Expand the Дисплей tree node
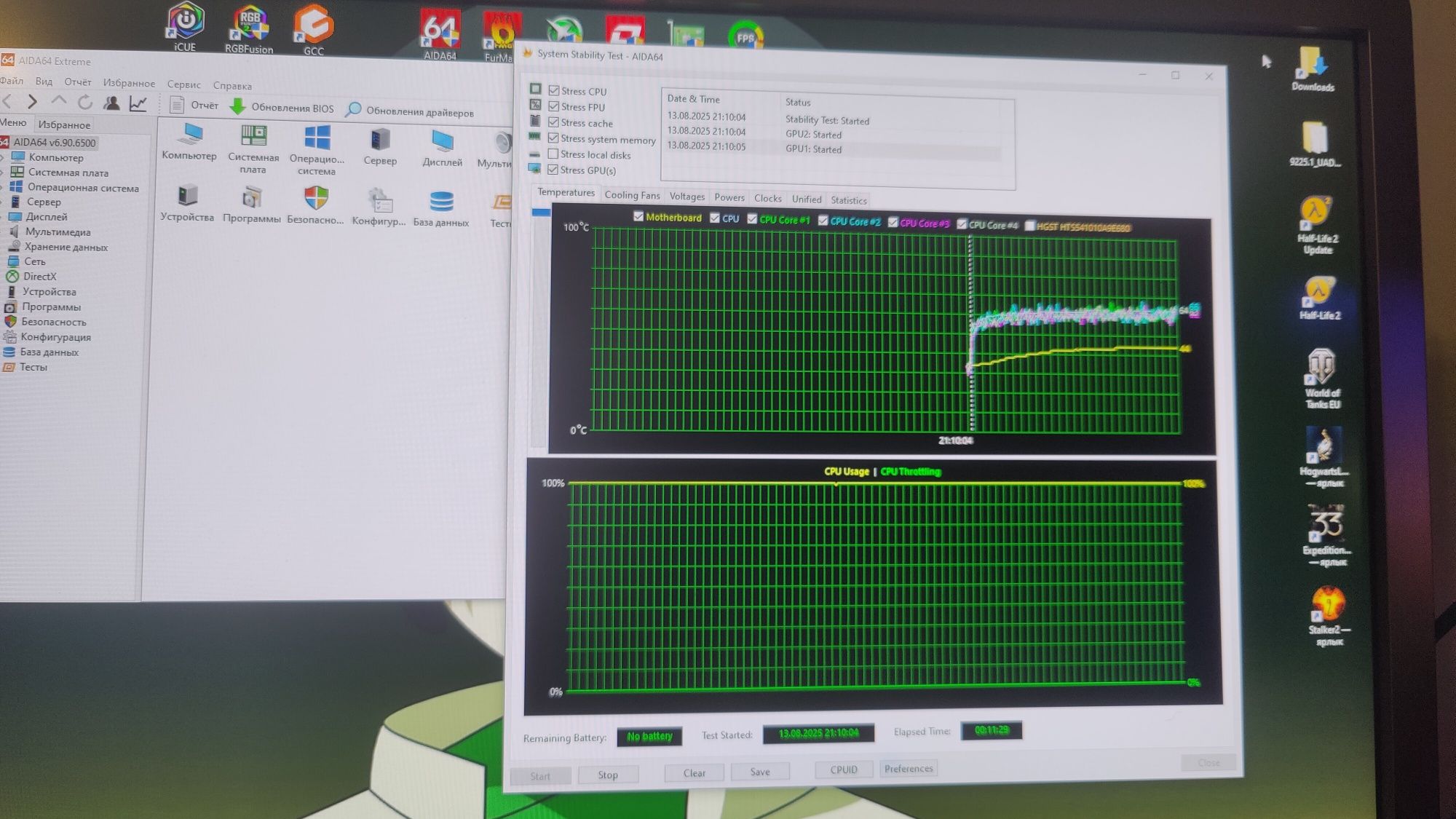Viewport: 1456px width, 819px height. (3, 217)
